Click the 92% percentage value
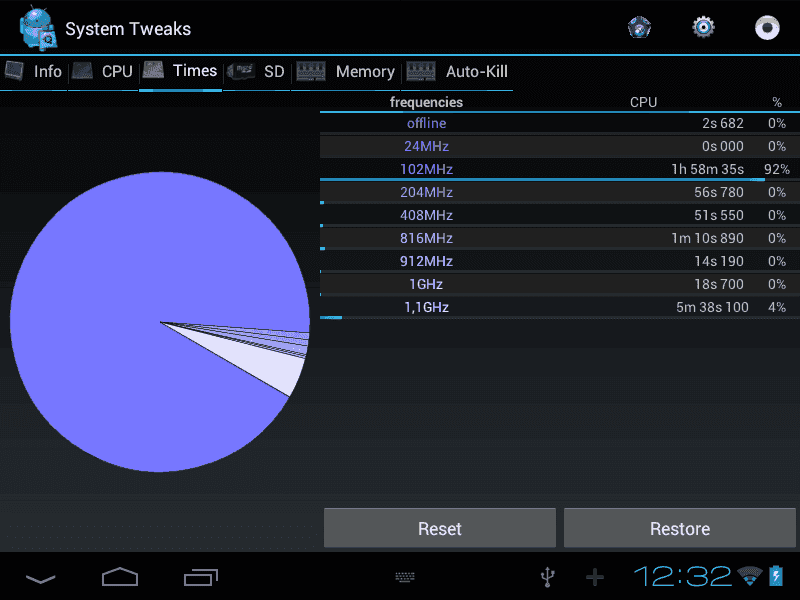The width and height of the screenshot is (800, 600). (x=777, y=169)
